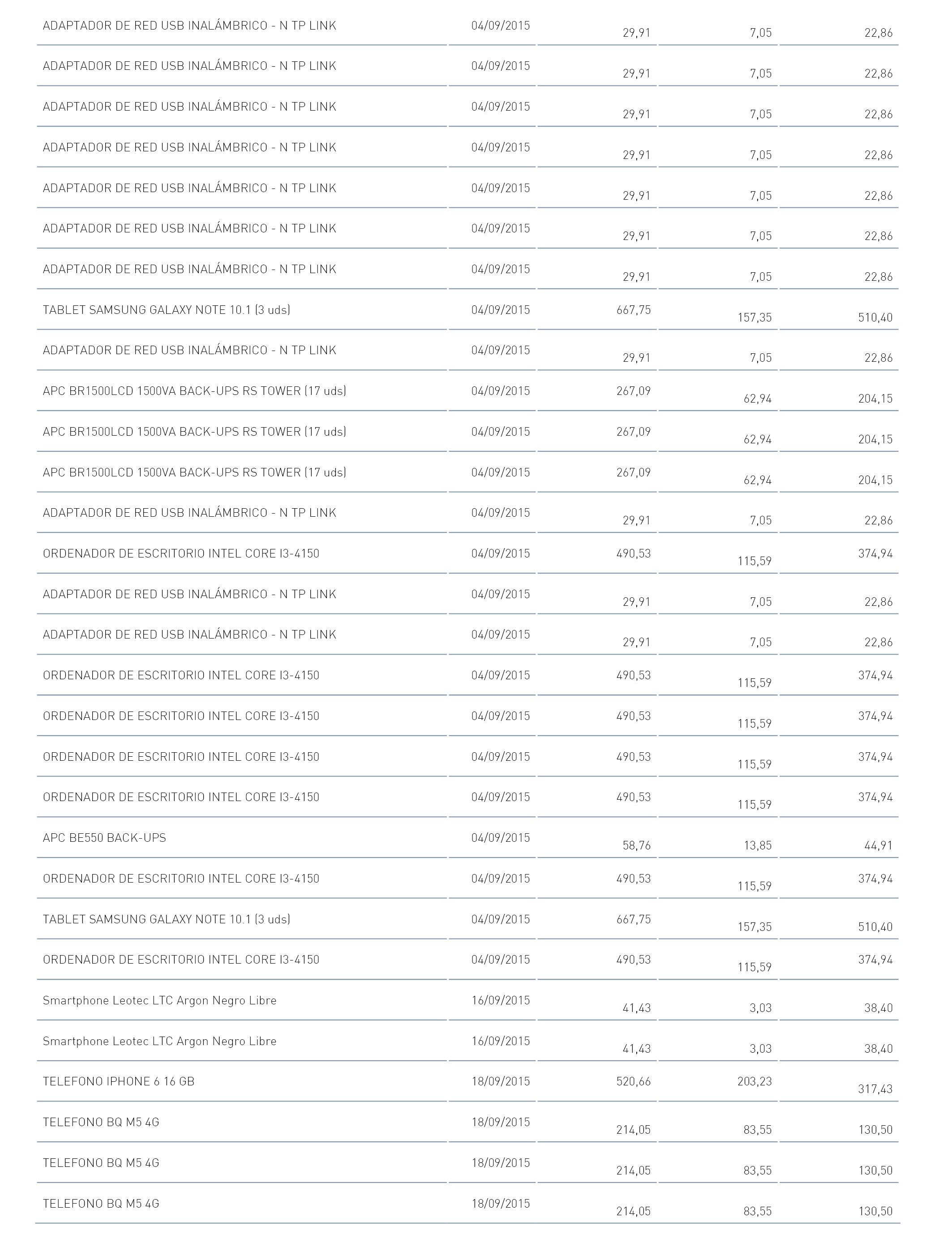Click the 44,91 net value cell
Viewport: 952px width, 1243px height.
click(x=878, y=845)
